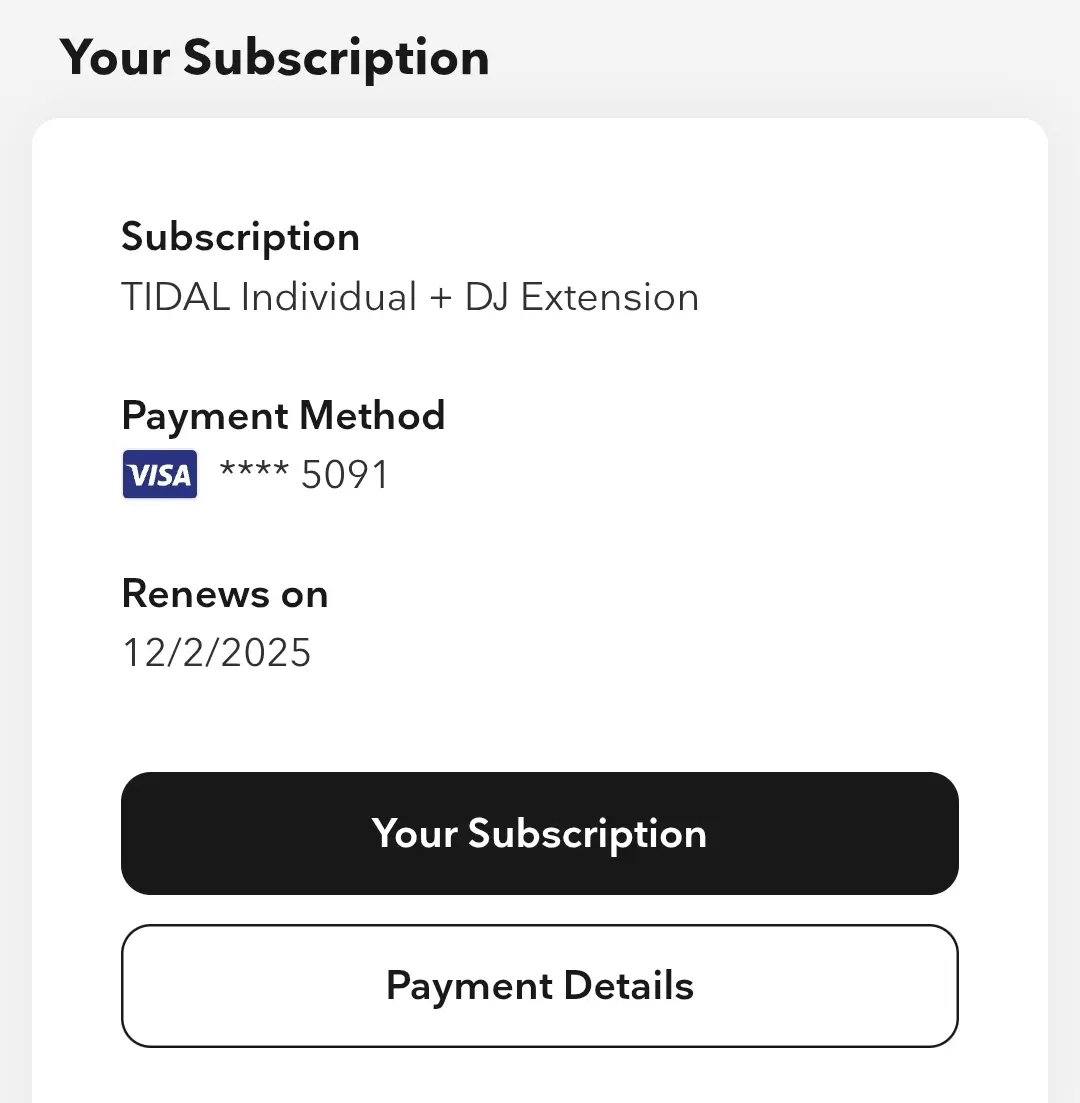Select the Subscription section label
Viewport: 1080px width, 1103px height.
241,238
